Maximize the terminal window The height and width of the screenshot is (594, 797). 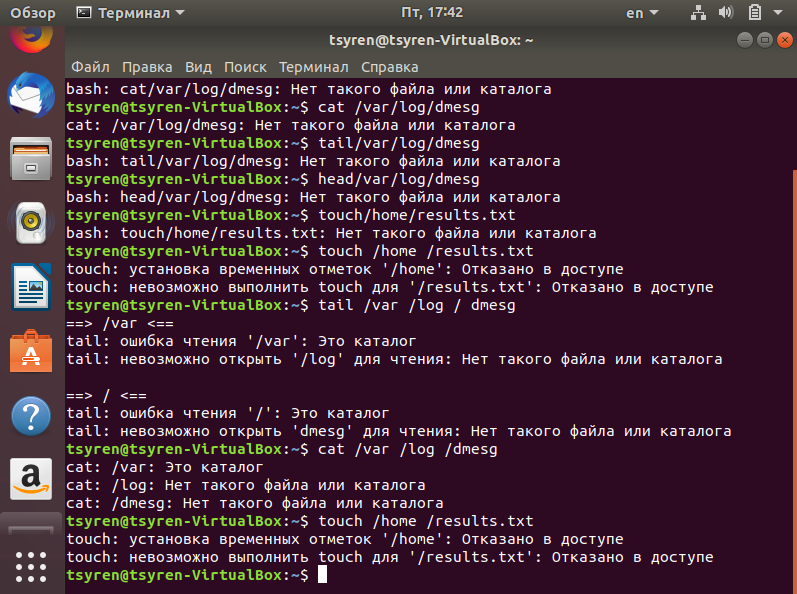pyautogui.click(x=764, y=40)
